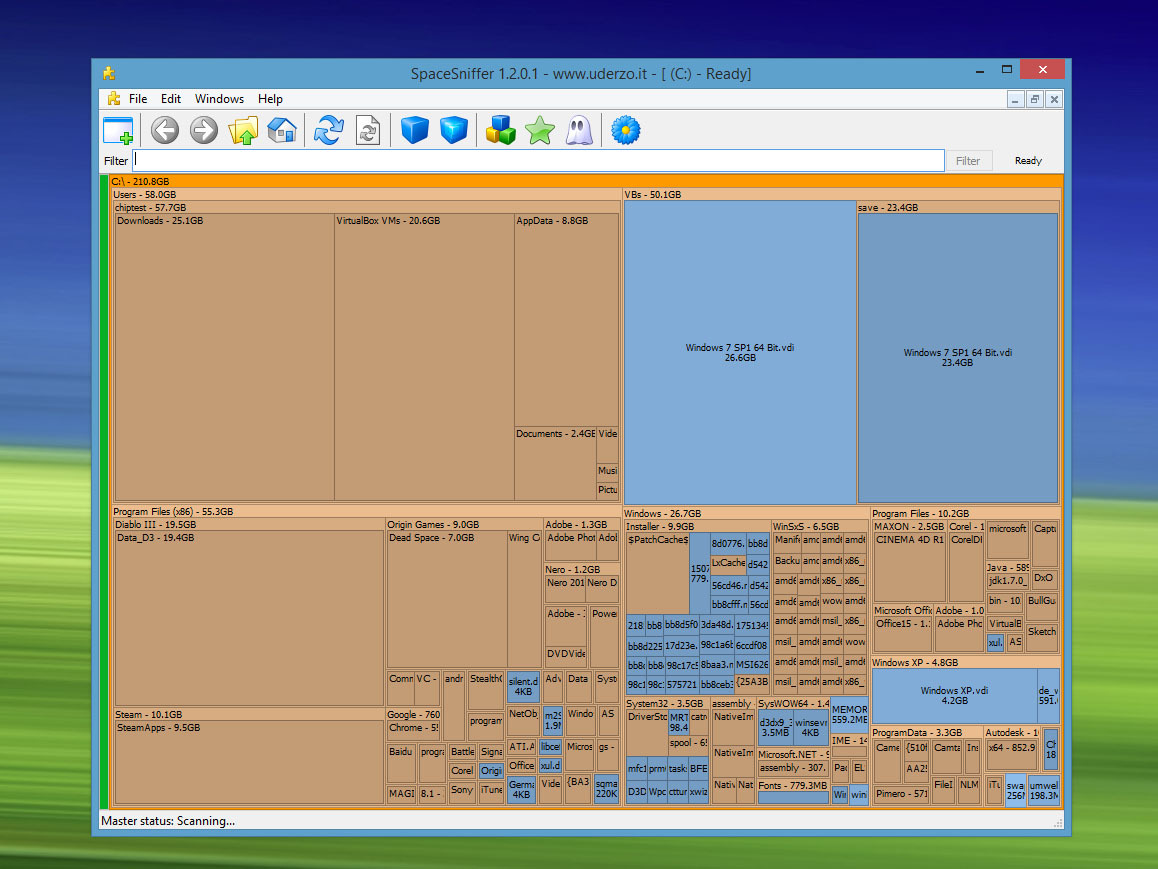Select the Diablo III - 19.5GB header
This screenshot has height=869, width=1158.
[249, 525]
